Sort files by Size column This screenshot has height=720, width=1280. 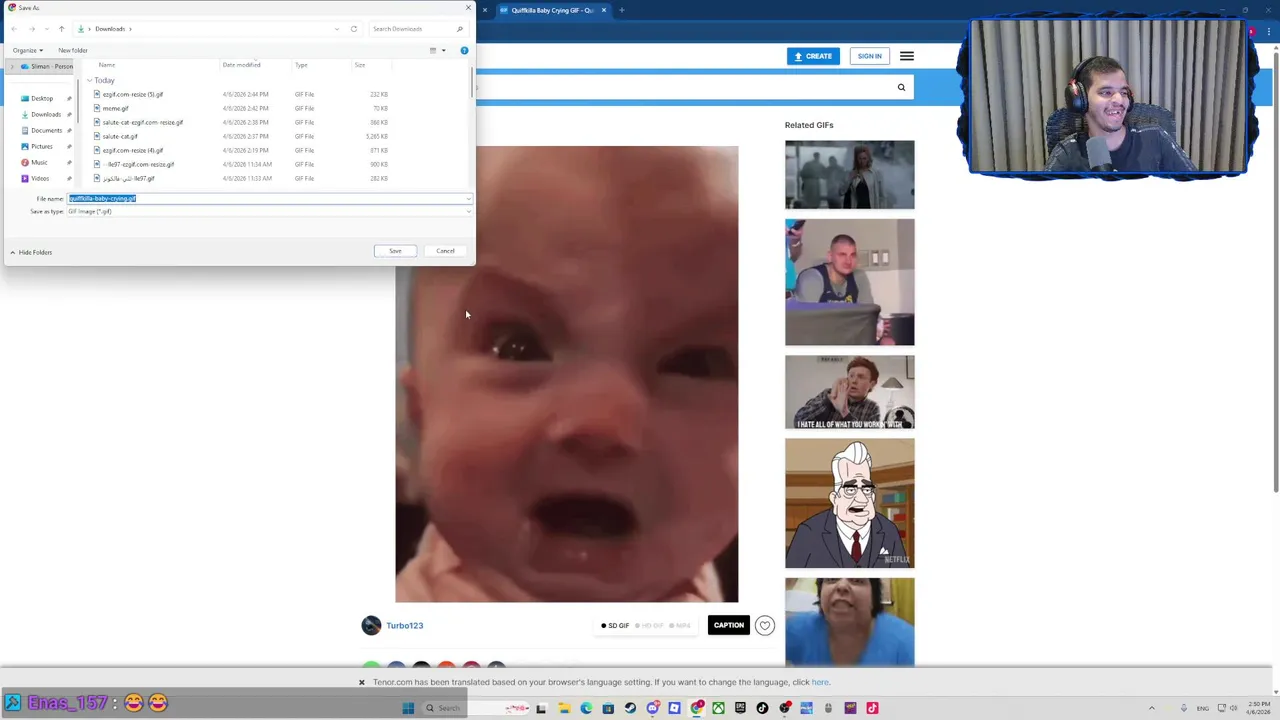pyautogui.click(x=360, y=65)
